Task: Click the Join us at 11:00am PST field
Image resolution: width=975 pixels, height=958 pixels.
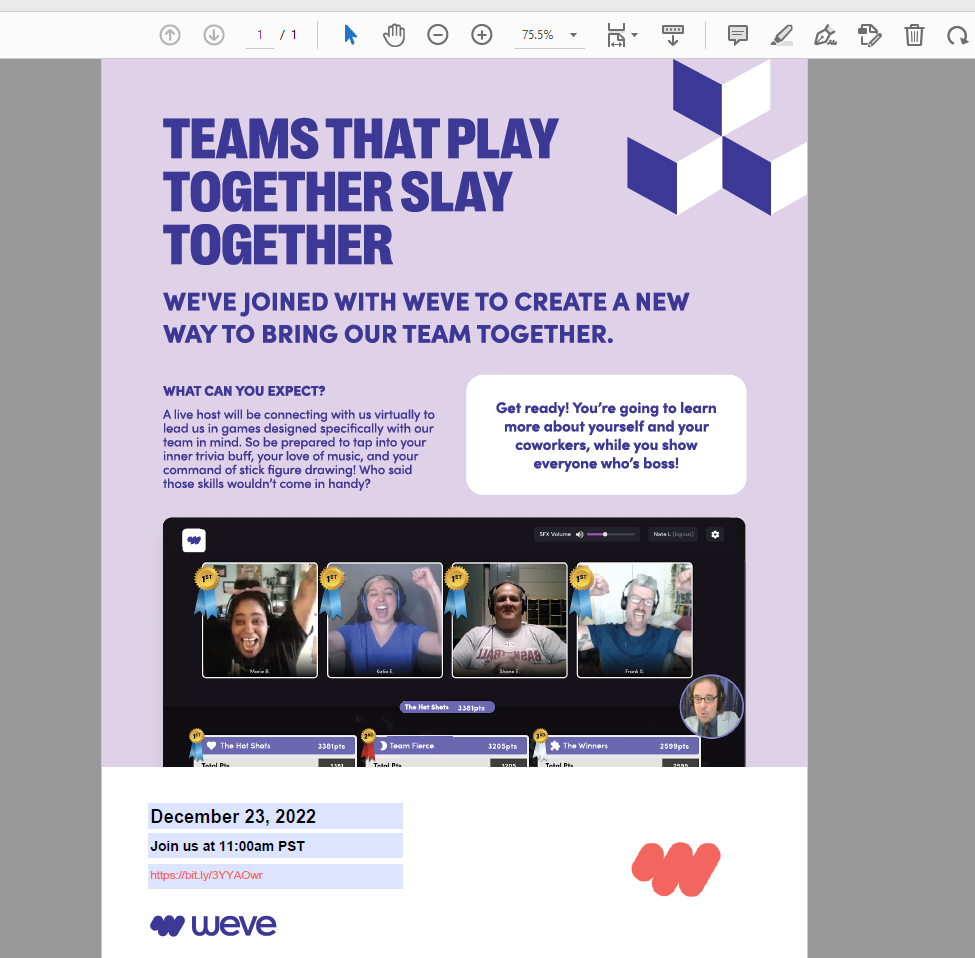Action: tap(275, 846)
